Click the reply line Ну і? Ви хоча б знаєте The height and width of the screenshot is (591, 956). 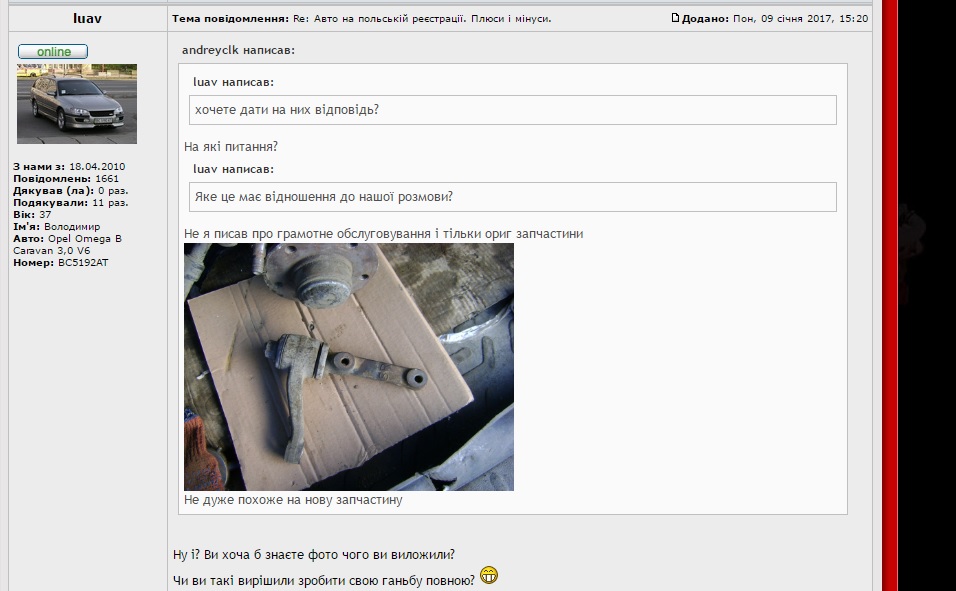pyautogui.click(x=313, y=555)
